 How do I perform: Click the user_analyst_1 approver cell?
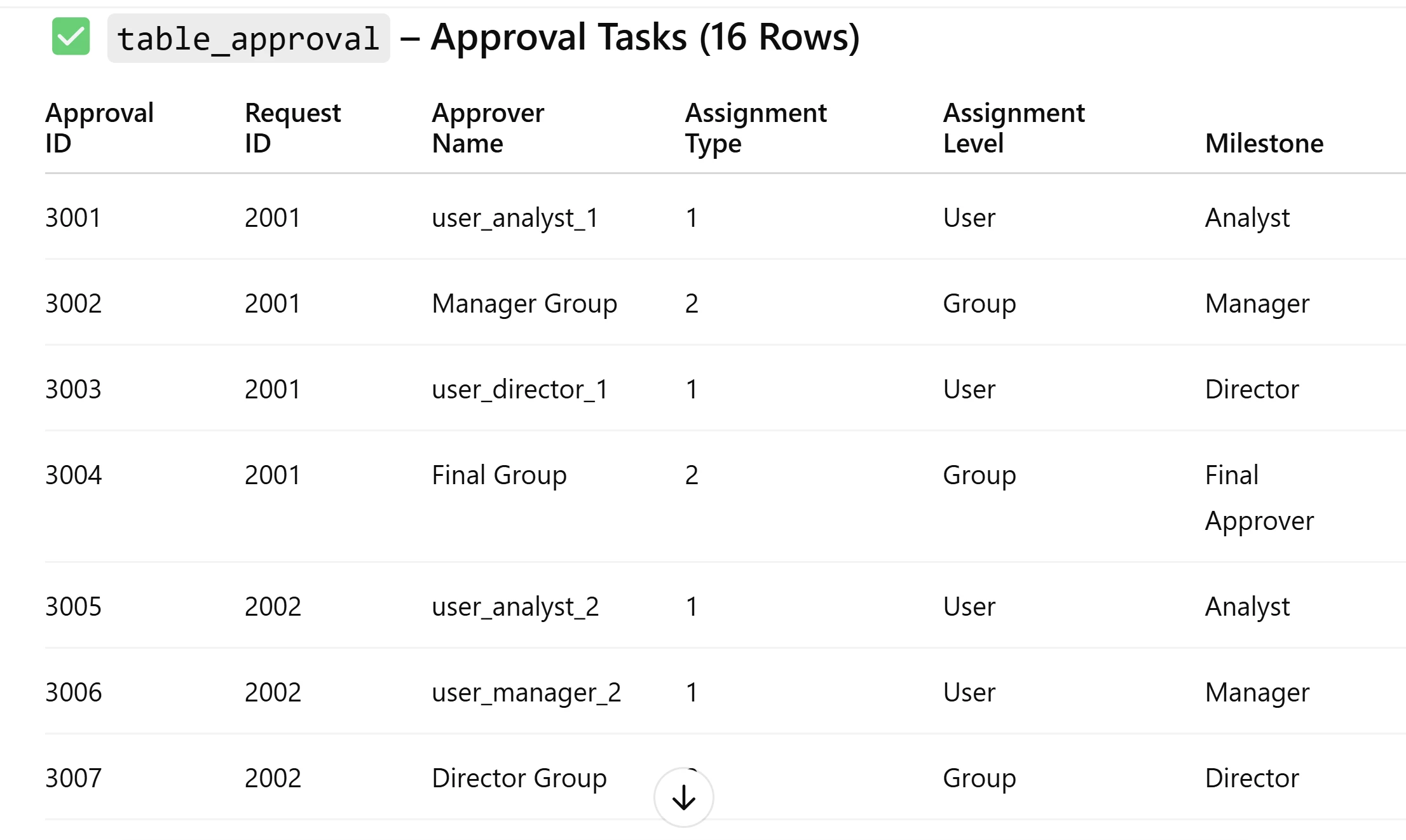click(515, 218)
